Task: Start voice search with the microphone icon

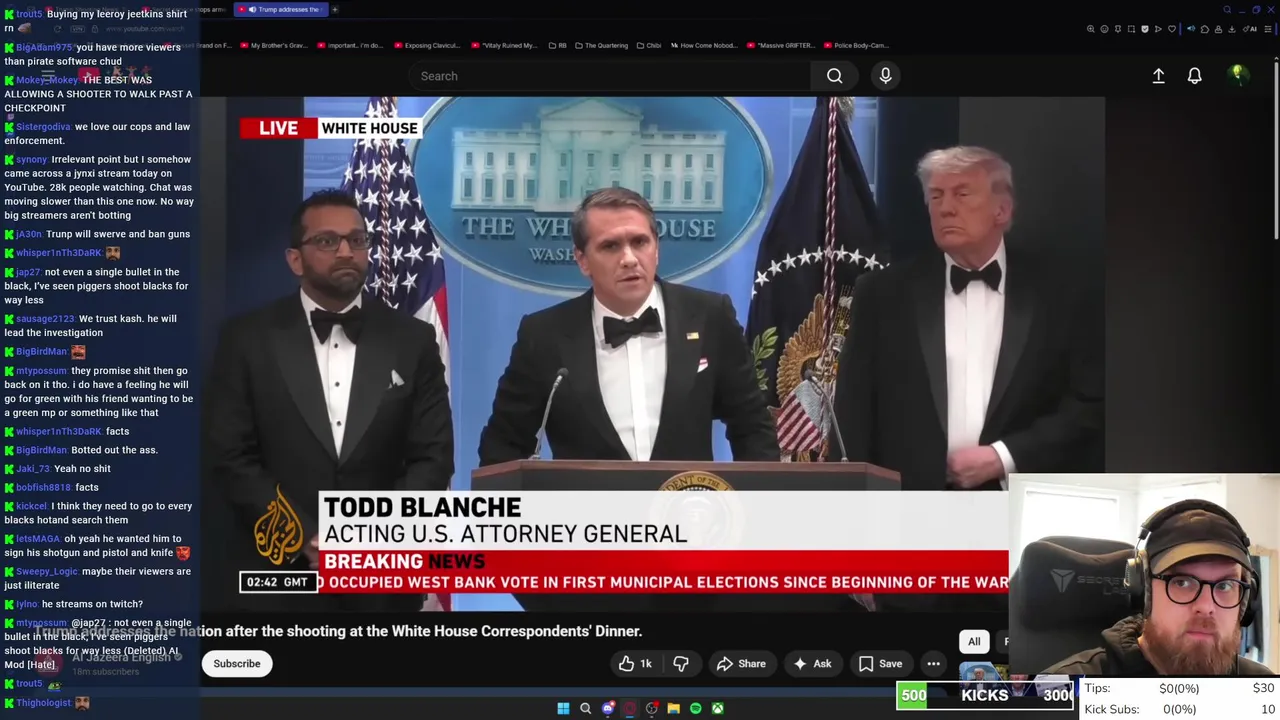Action: tap(885, 76)
